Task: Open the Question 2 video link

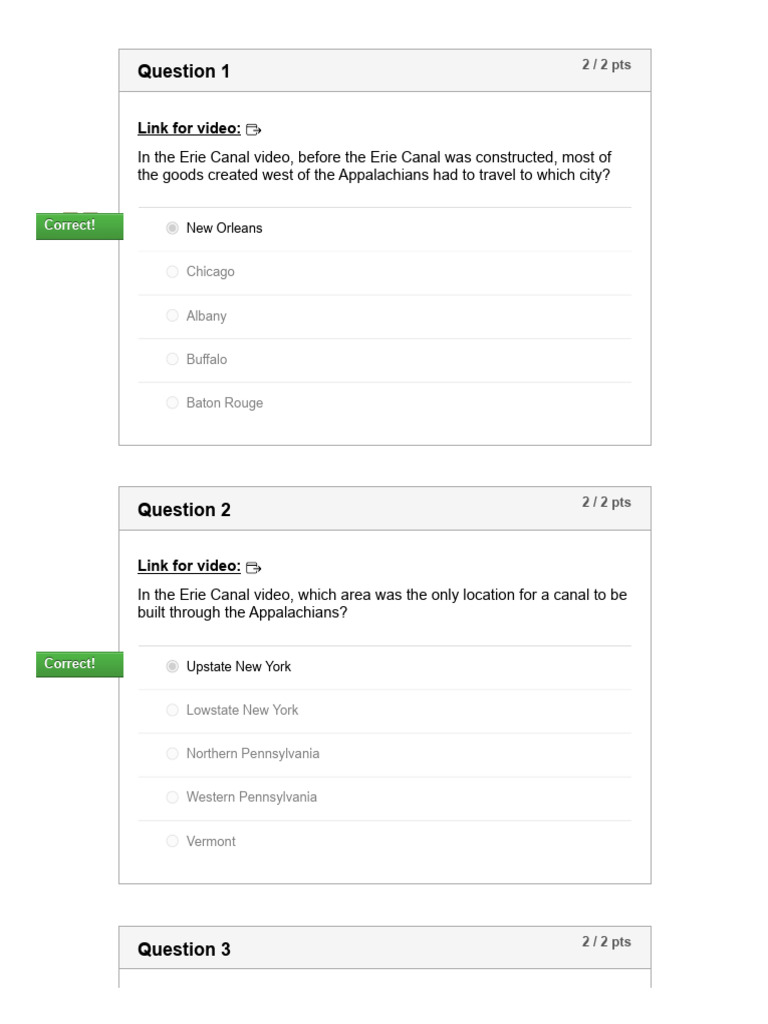Action: tap(189, 566)
